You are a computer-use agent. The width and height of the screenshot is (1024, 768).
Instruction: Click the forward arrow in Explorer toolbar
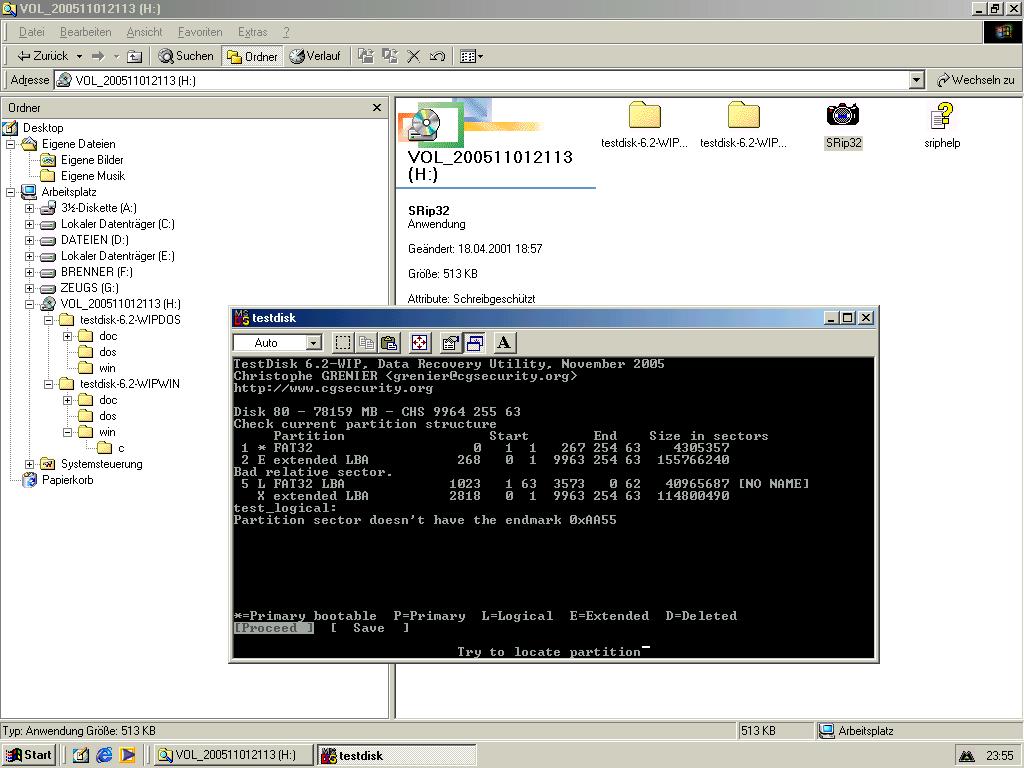[x=98, y=56]
